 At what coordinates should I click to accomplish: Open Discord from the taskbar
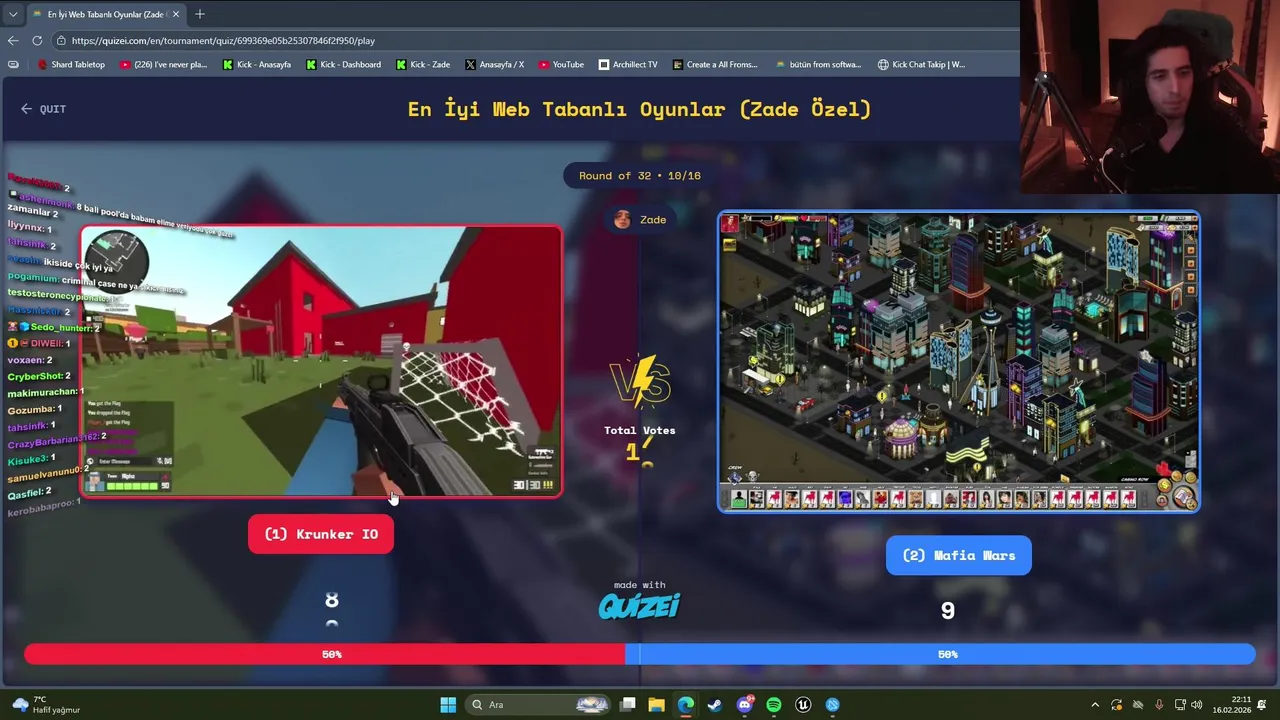[x=745, y=705]
